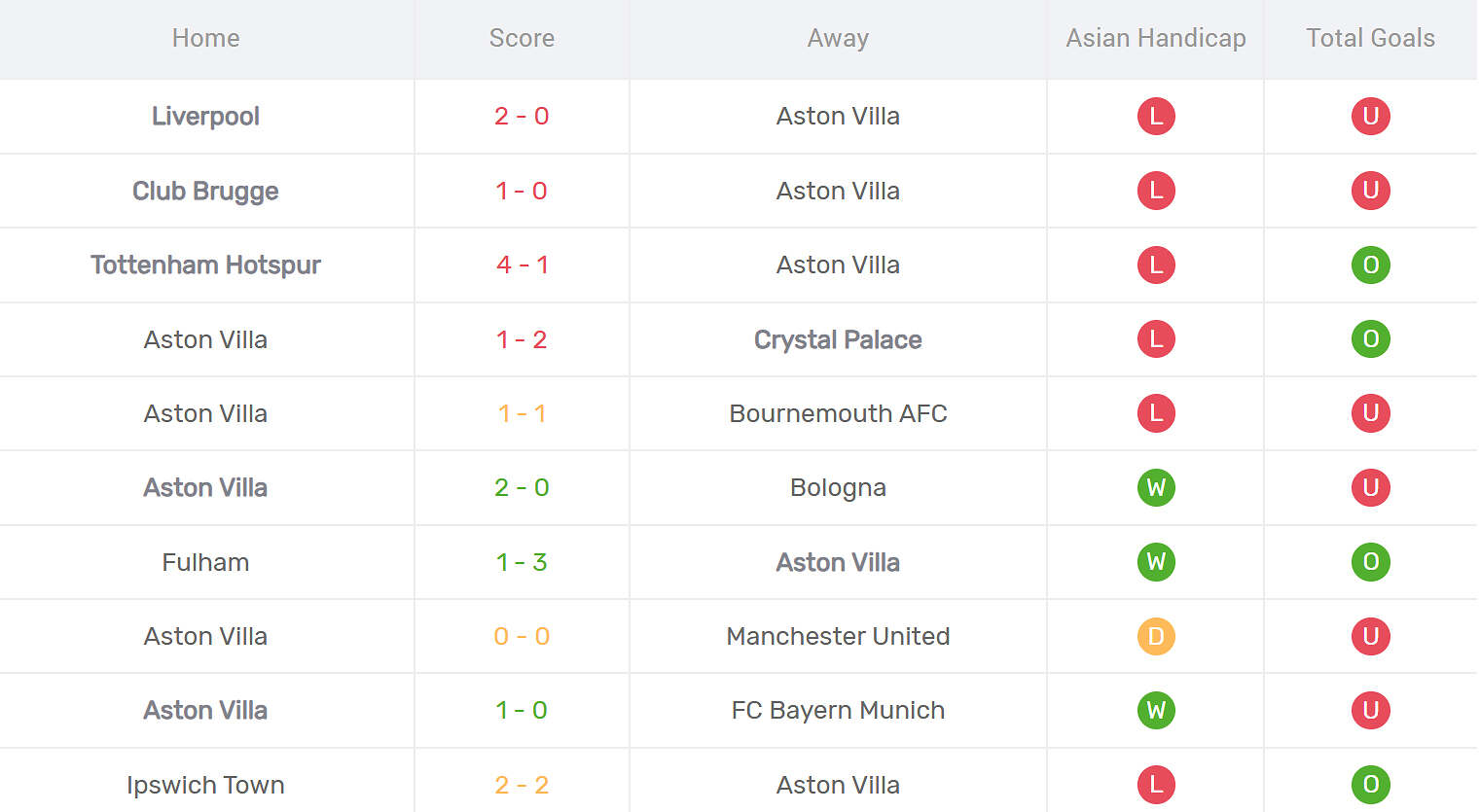1480x812 pixels.
Task: Click the orange D badge for Manchester United match
Action: point(1156,636)
